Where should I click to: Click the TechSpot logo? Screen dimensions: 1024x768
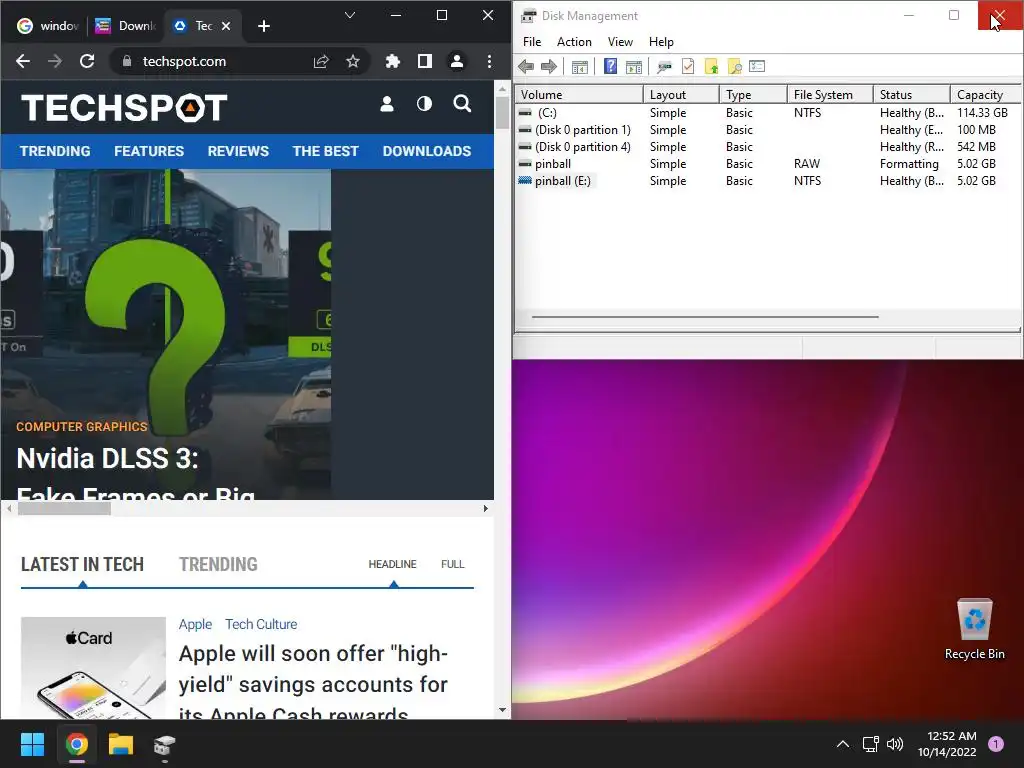124,108
